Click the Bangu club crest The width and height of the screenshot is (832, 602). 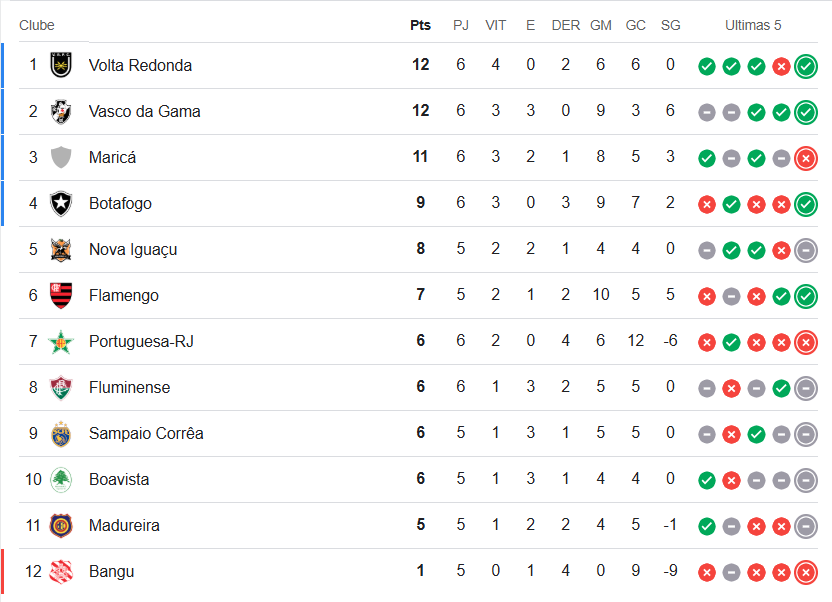(61, 571)
